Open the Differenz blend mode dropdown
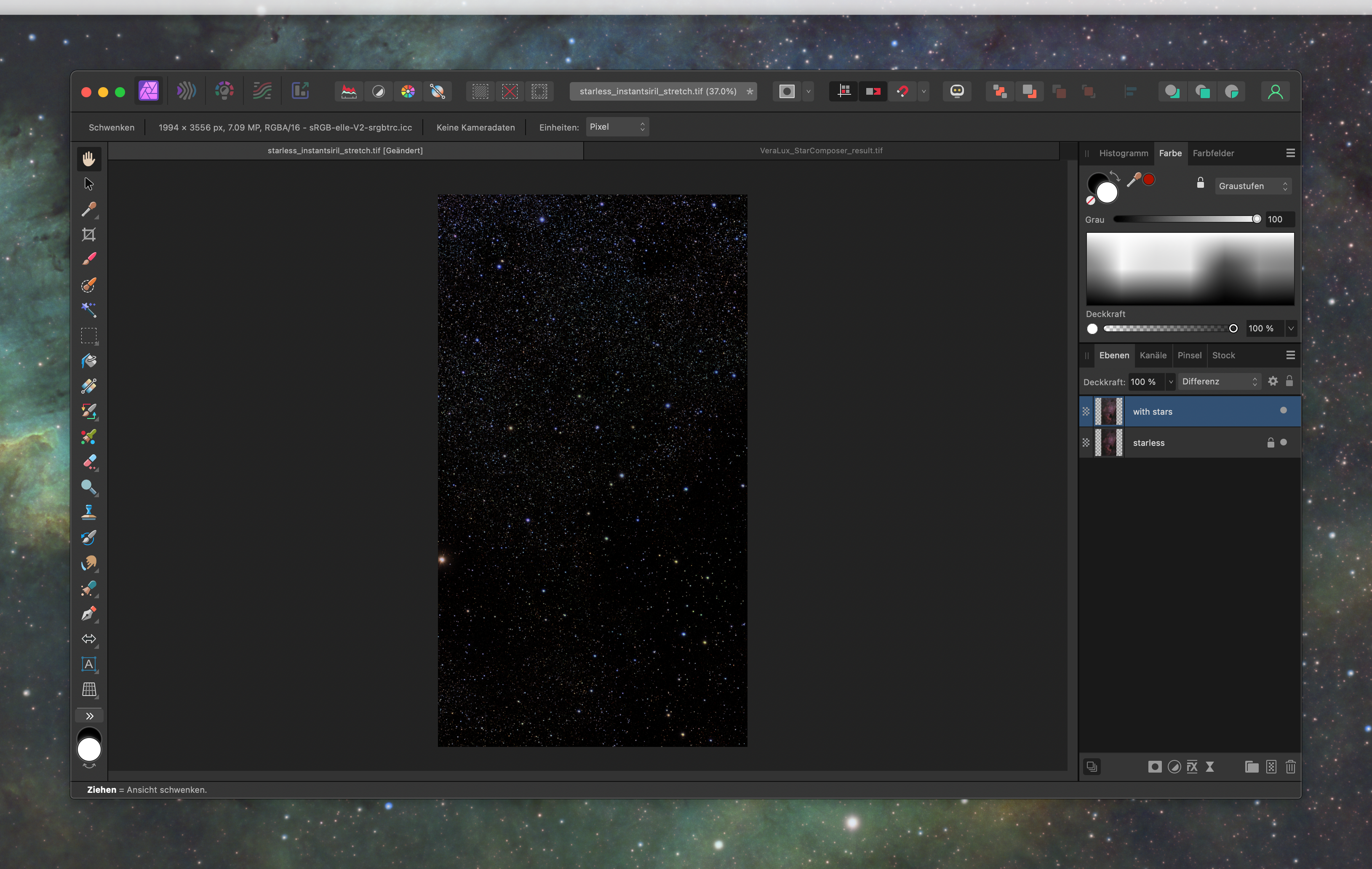 [1219, 381]
